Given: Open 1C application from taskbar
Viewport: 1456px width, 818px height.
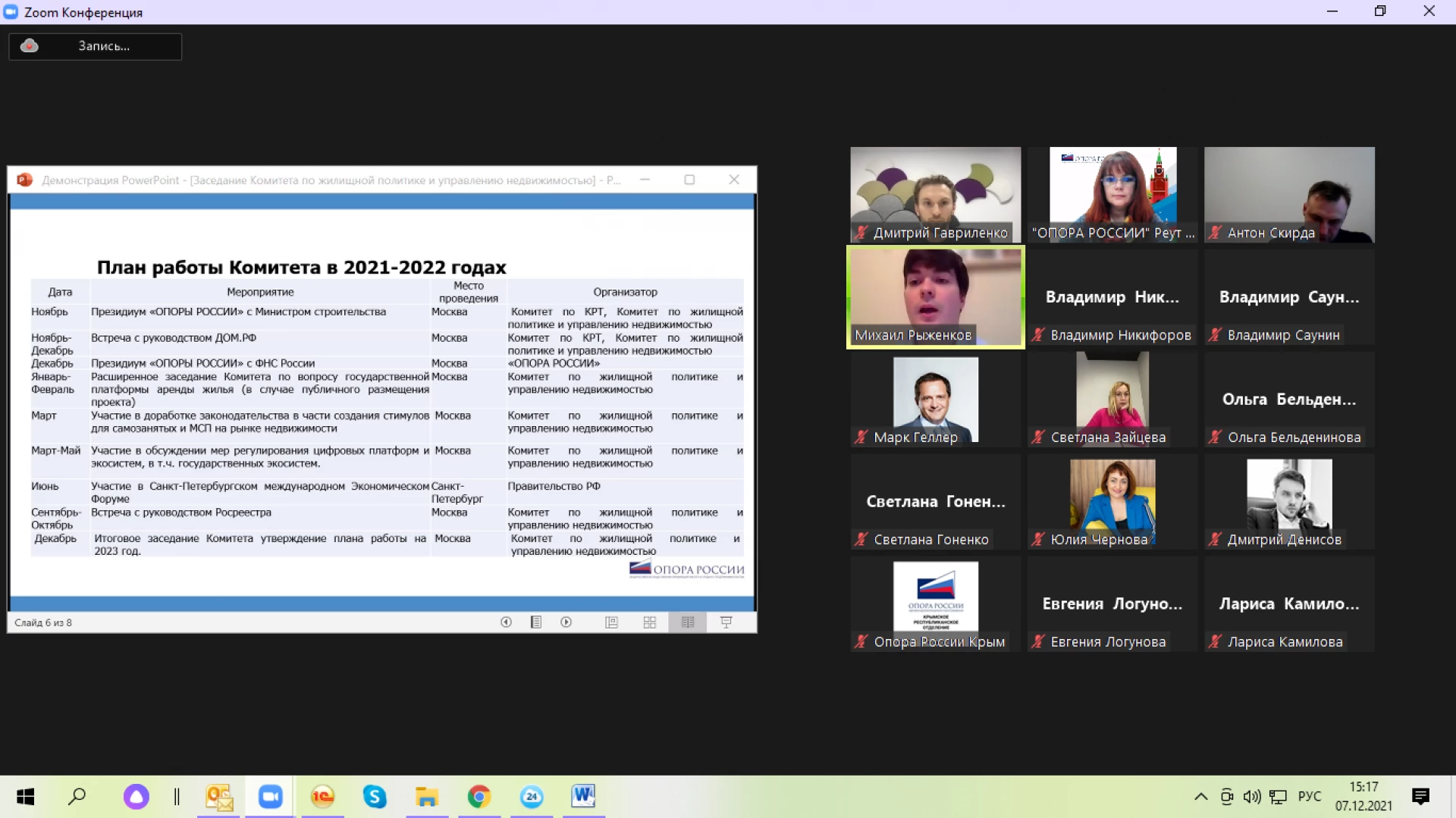Looking at the screenshot, I should [x=322, y=797].
